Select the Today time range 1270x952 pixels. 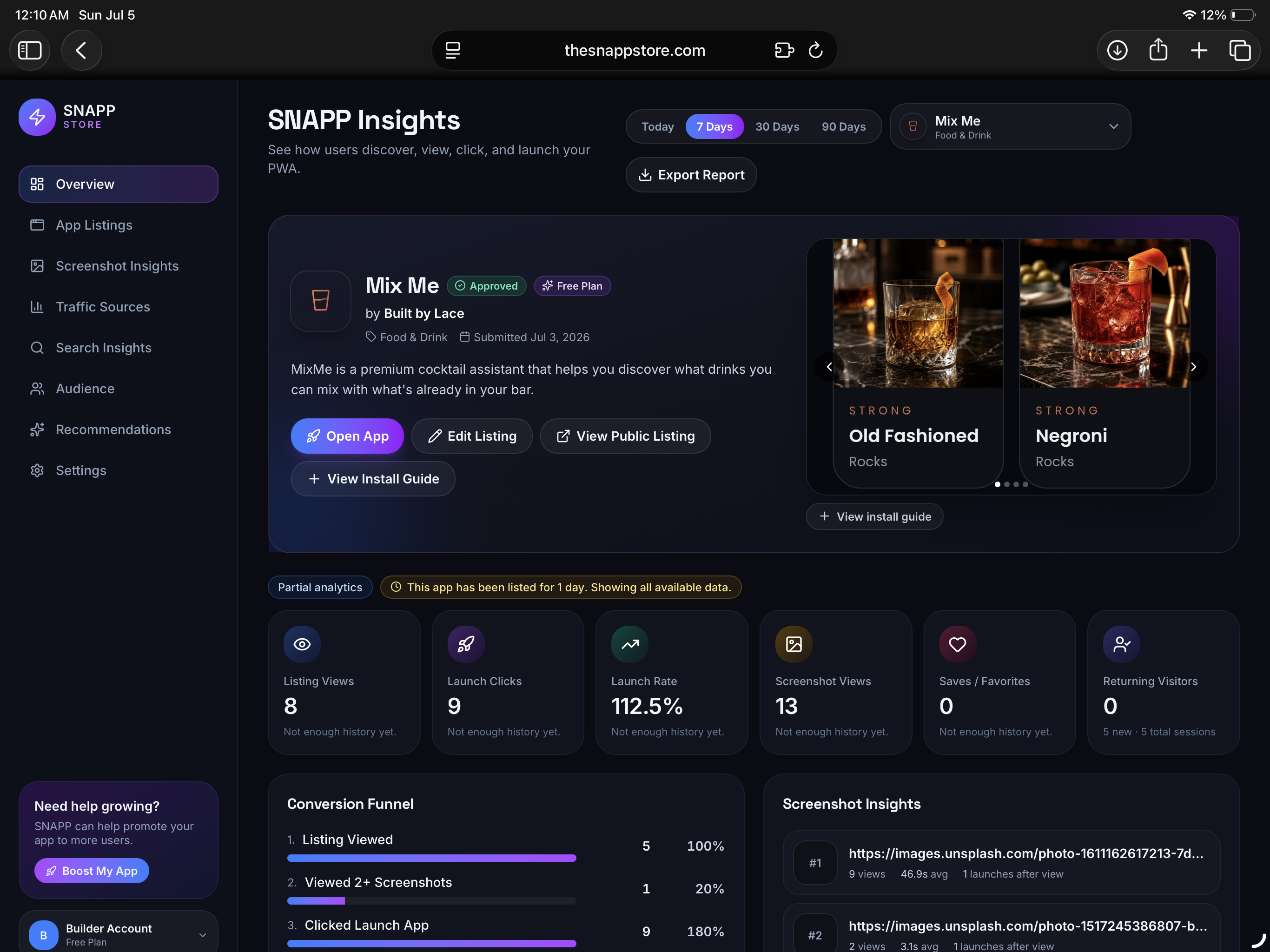pyautogui.click(x=657, y=126)
